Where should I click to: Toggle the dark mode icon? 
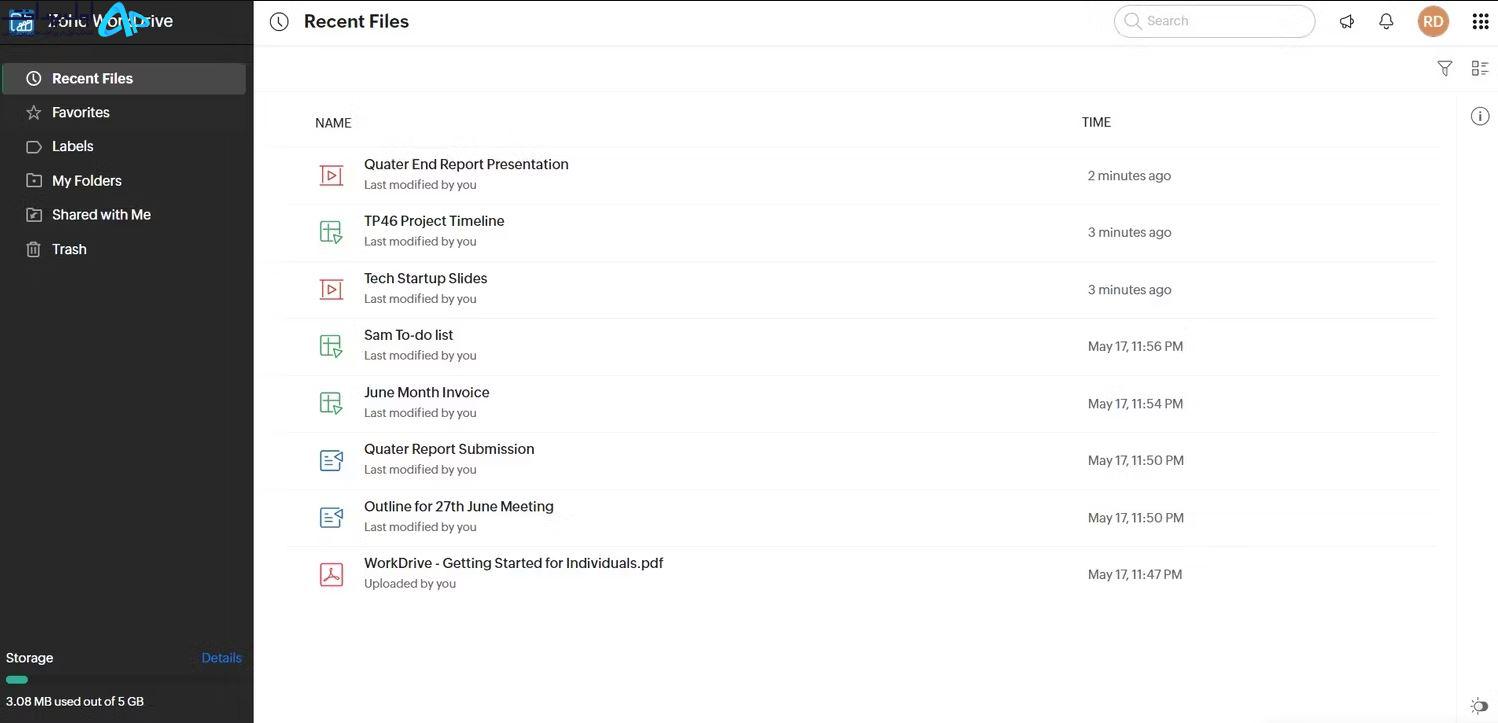(1479, 705)
